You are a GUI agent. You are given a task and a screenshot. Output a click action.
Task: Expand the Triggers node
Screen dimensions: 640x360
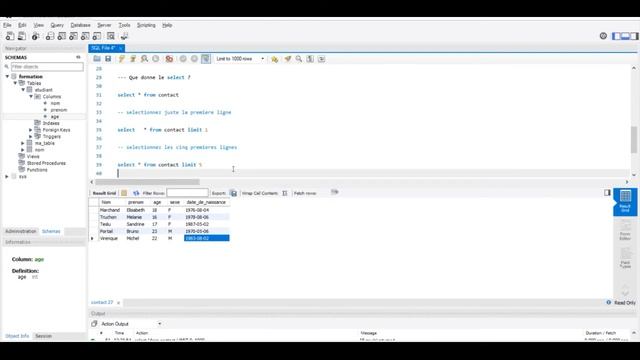tap(31, 137)
